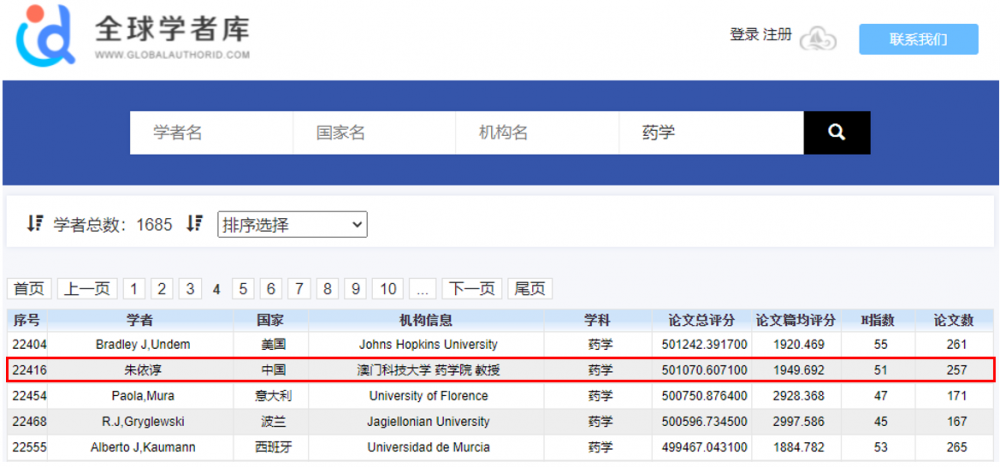Click the magnifier search button
Image resolution: width=1000 pixels, height=467 pixels.
point(836,133)
